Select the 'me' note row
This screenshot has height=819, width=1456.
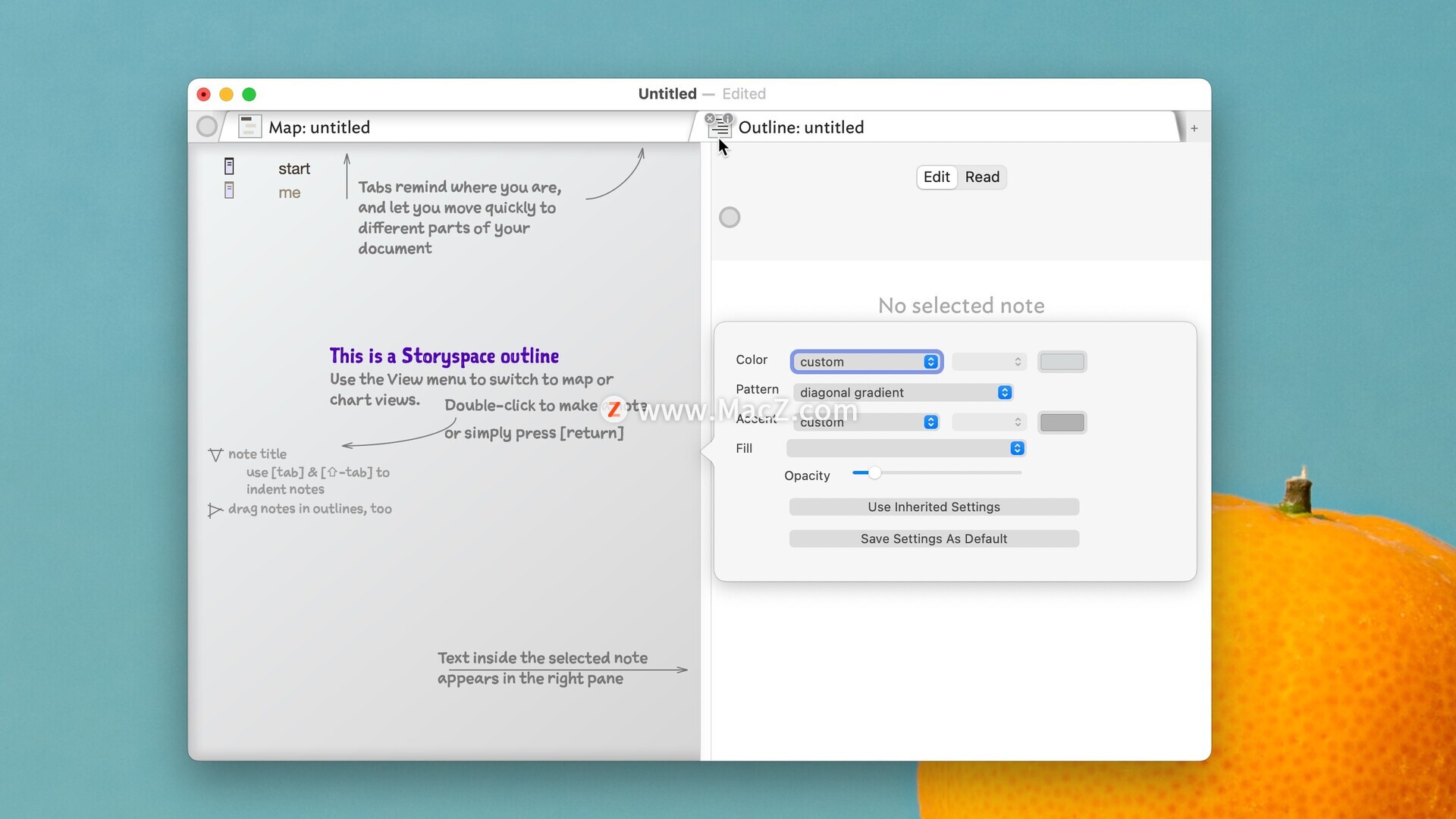click(289, 193)
